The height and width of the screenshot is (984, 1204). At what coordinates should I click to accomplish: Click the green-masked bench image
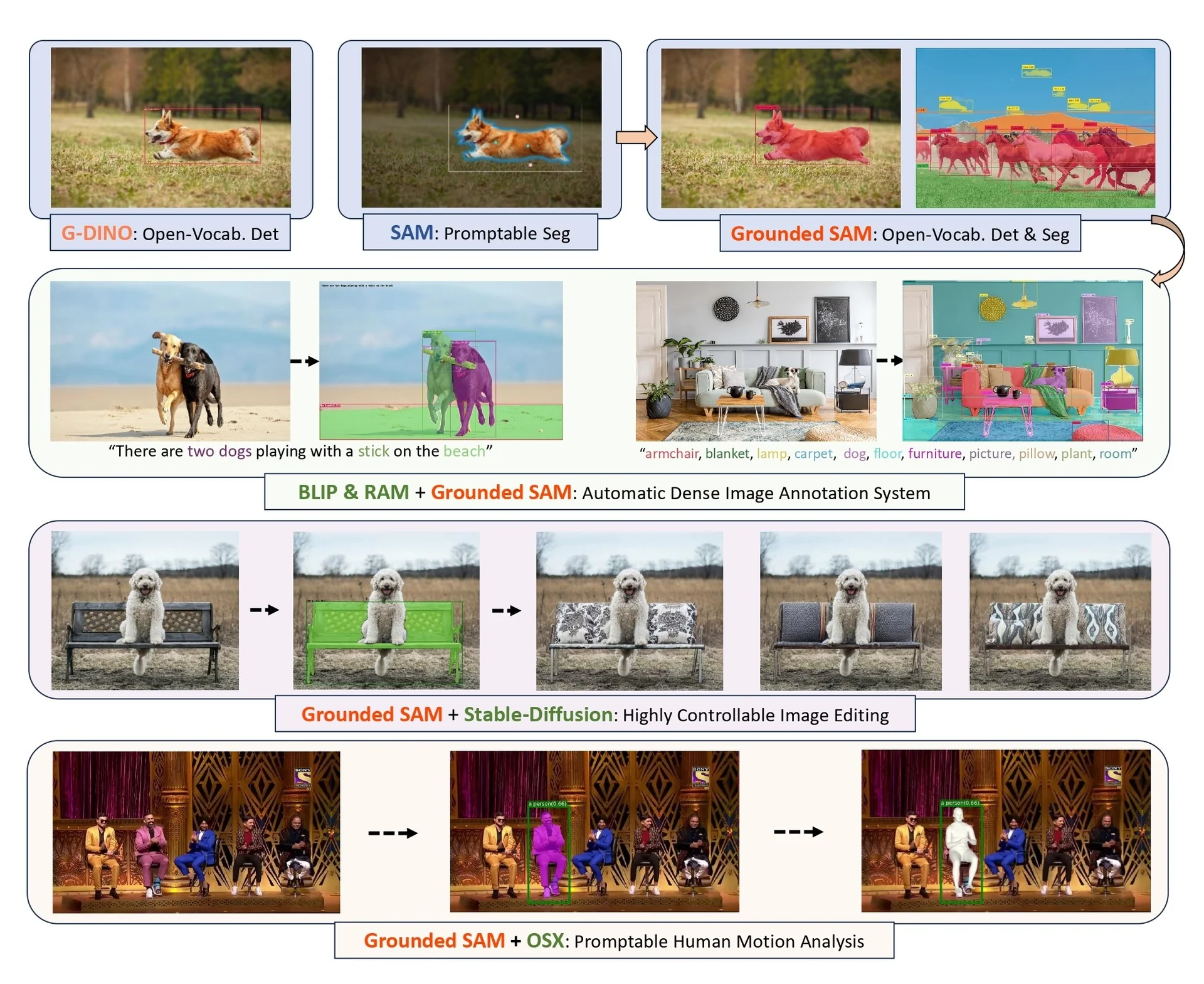(386, 611)
